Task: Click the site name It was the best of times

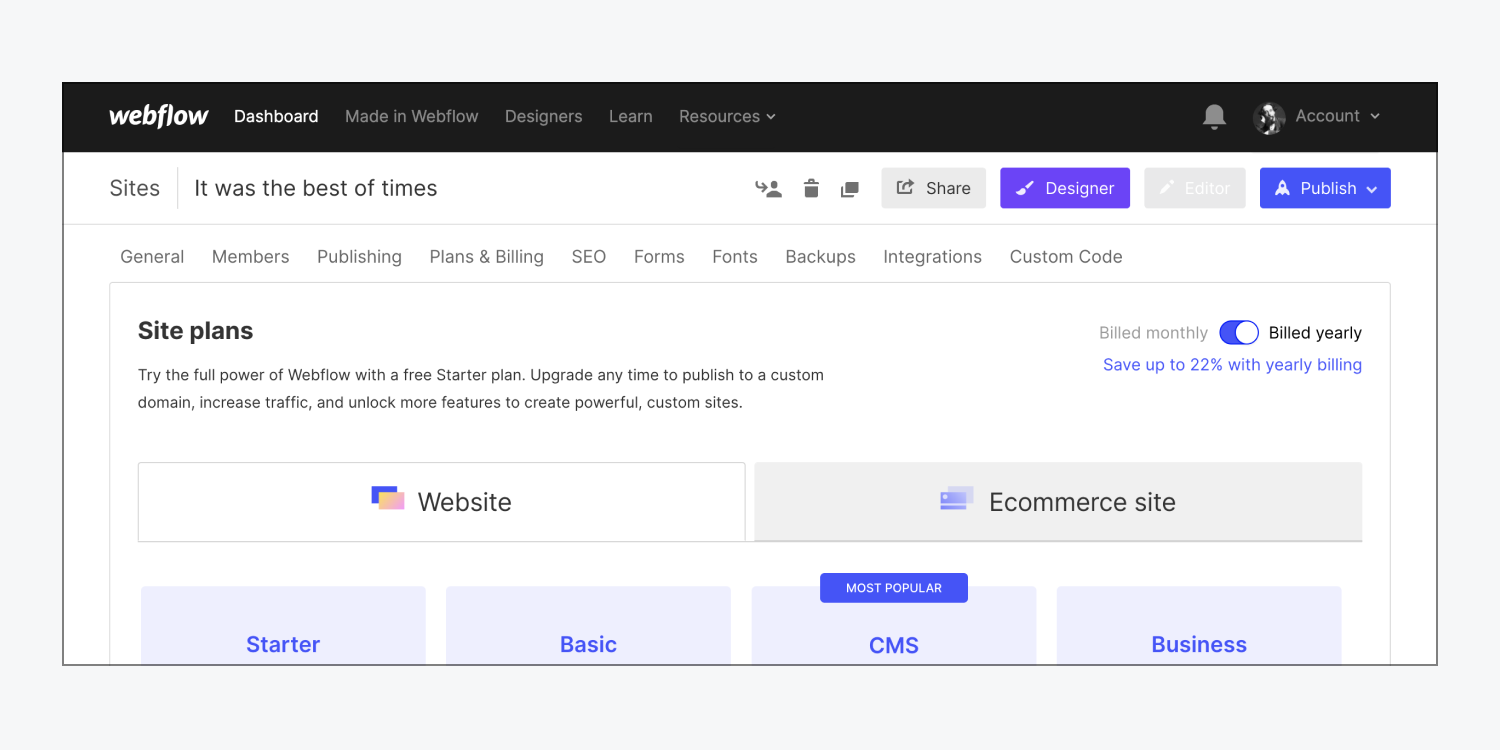Action: [316, 188]
